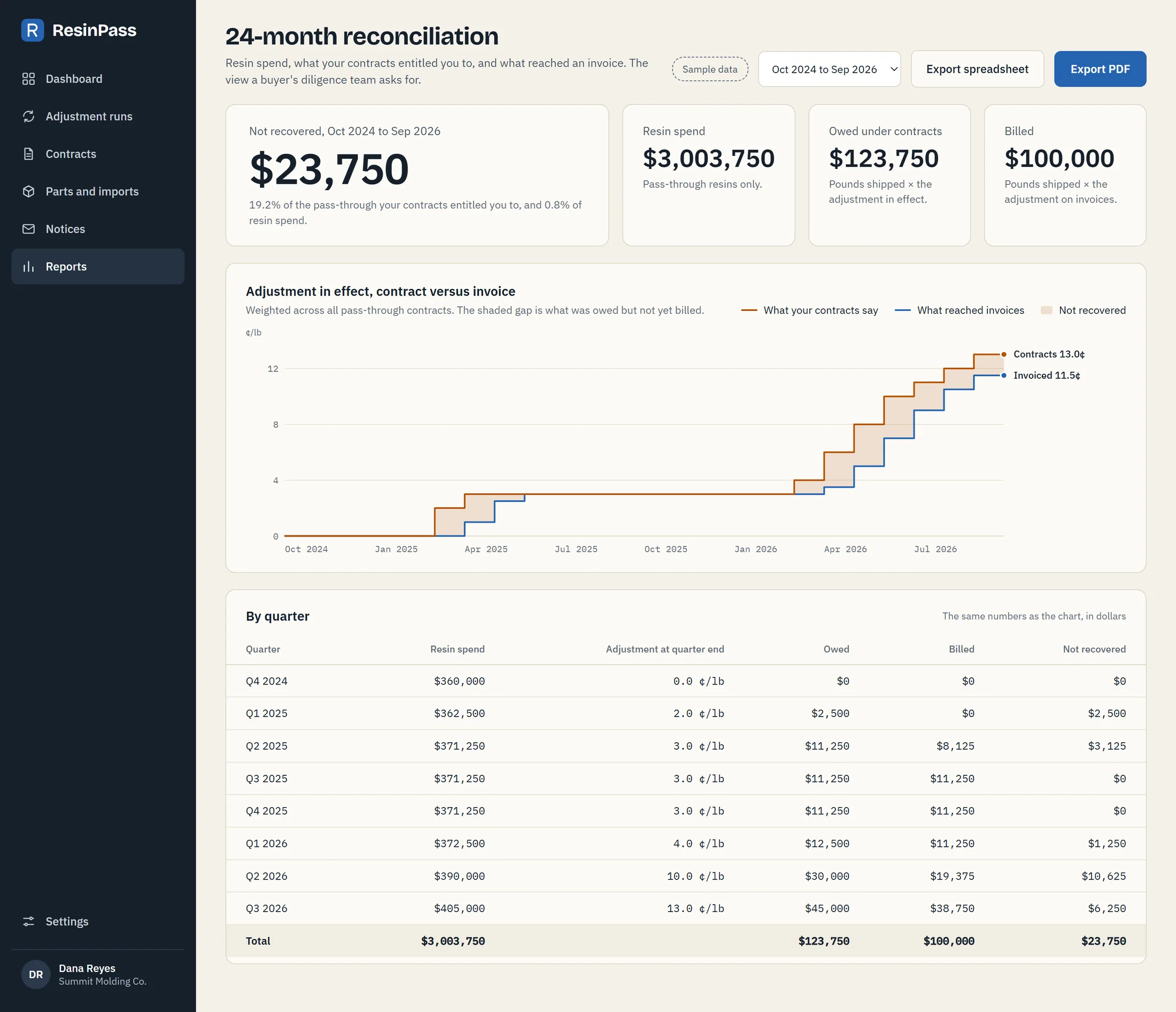
Task: Open Notices in the sidebar
Action: click(x=98, y=229)
